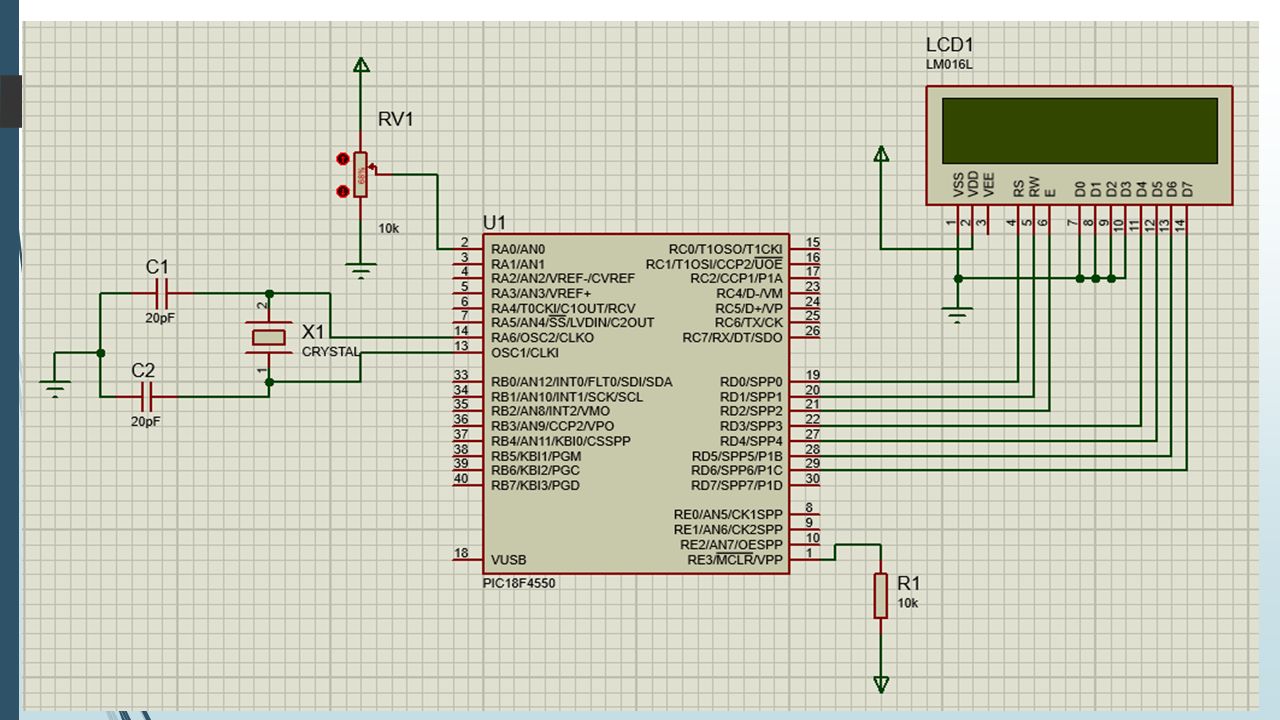Click the PIC18F4550 part name
Screen dimensions: 1280x720
coord(519,582)
